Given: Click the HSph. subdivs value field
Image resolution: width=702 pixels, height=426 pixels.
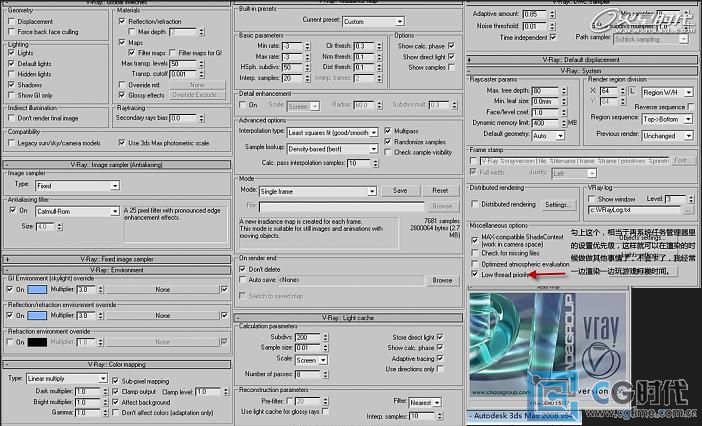Looking at the screenshot, I should [292, 67].
